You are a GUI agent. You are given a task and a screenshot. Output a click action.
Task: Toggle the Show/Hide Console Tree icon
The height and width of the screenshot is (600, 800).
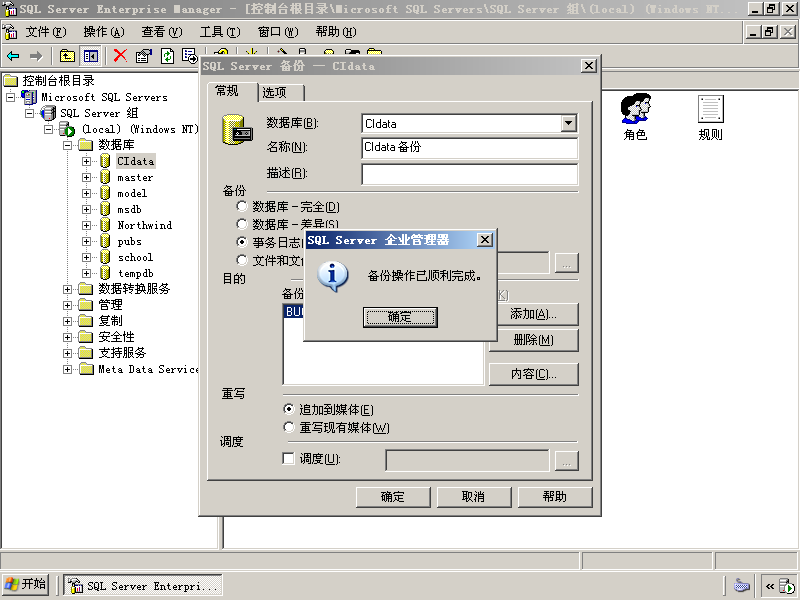(x=91, y=56)
